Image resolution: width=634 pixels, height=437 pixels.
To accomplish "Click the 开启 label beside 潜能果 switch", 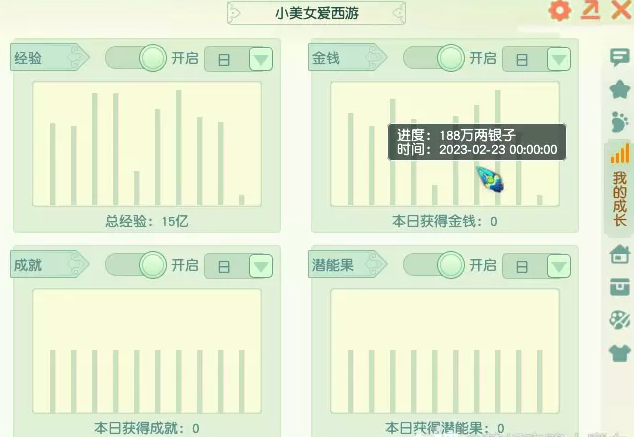I will click(483, 265).
